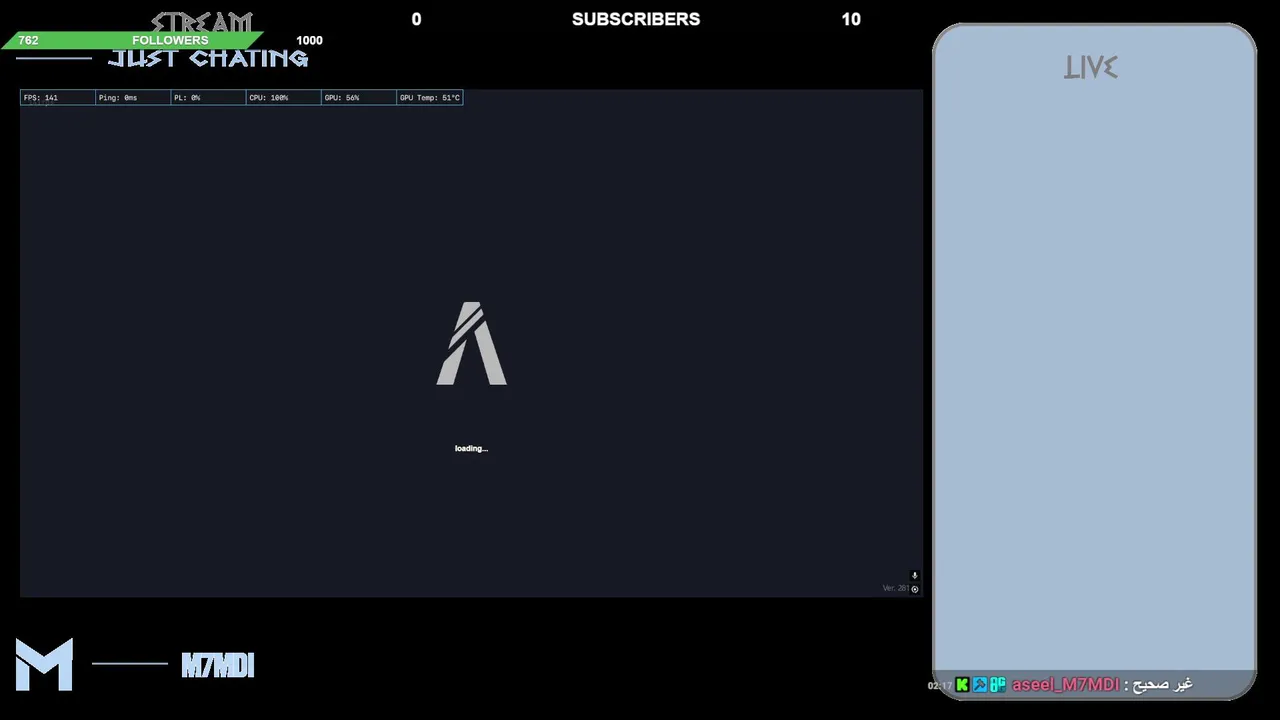The height and width of the screenshot is (720, 1280).
Task: Click the round icon beside Ver. 281
Action: click(x=914, y=589)
